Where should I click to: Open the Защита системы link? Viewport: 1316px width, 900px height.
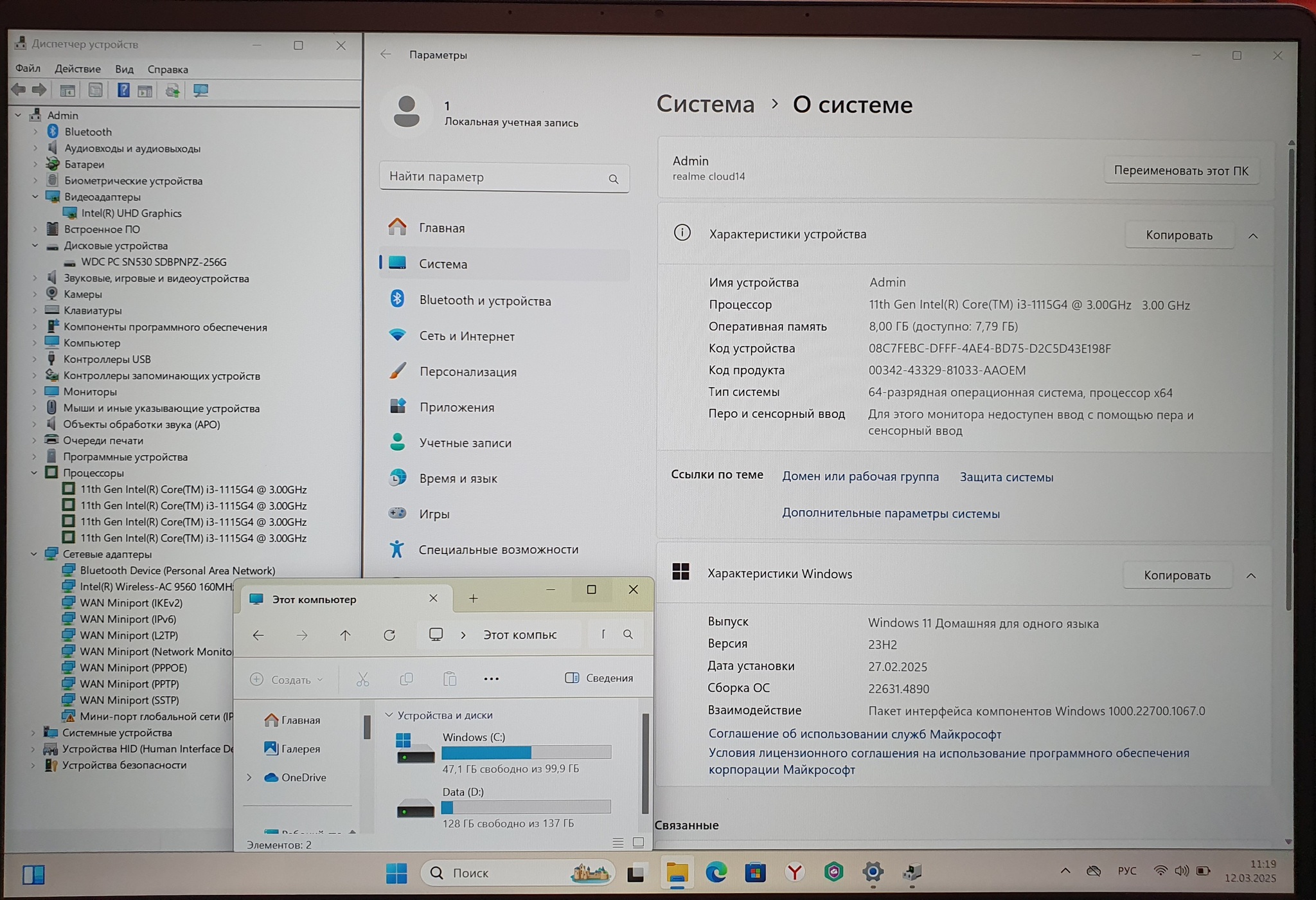coord(1006,477)
